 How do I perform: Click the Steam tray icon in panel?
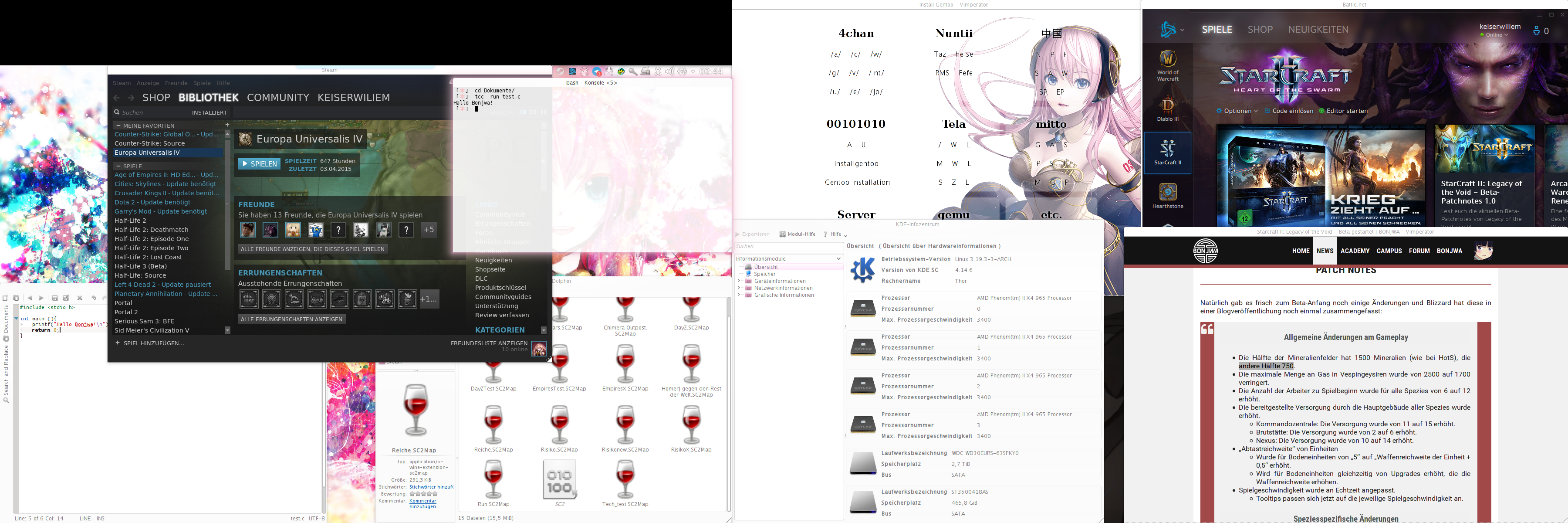(x=560, y=71)
